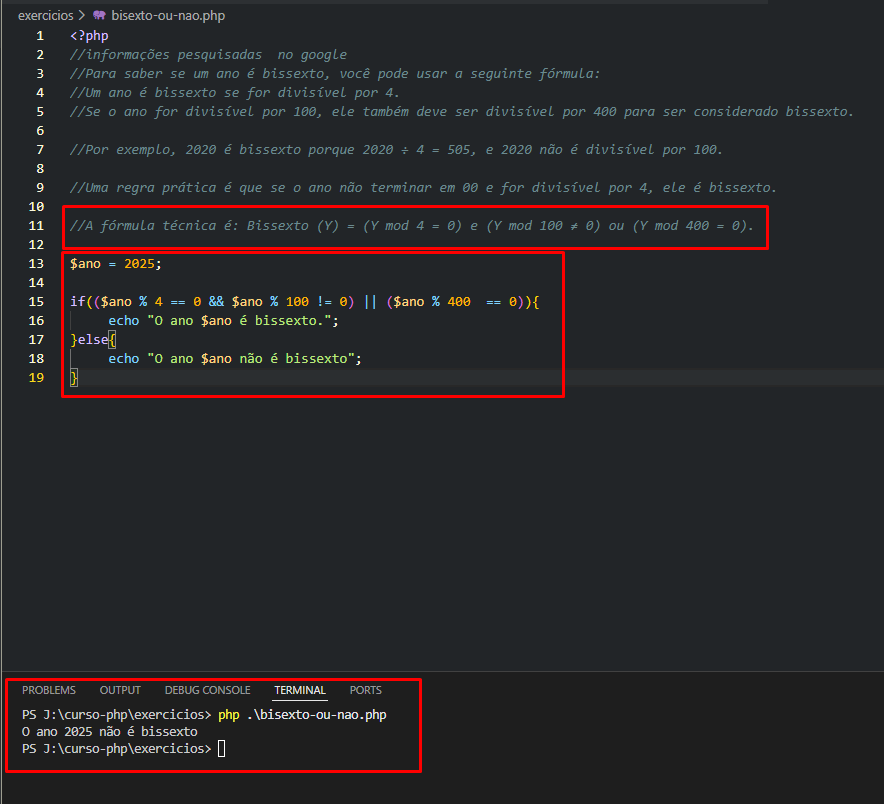Open the PORTS panel tab

(365, 690)
